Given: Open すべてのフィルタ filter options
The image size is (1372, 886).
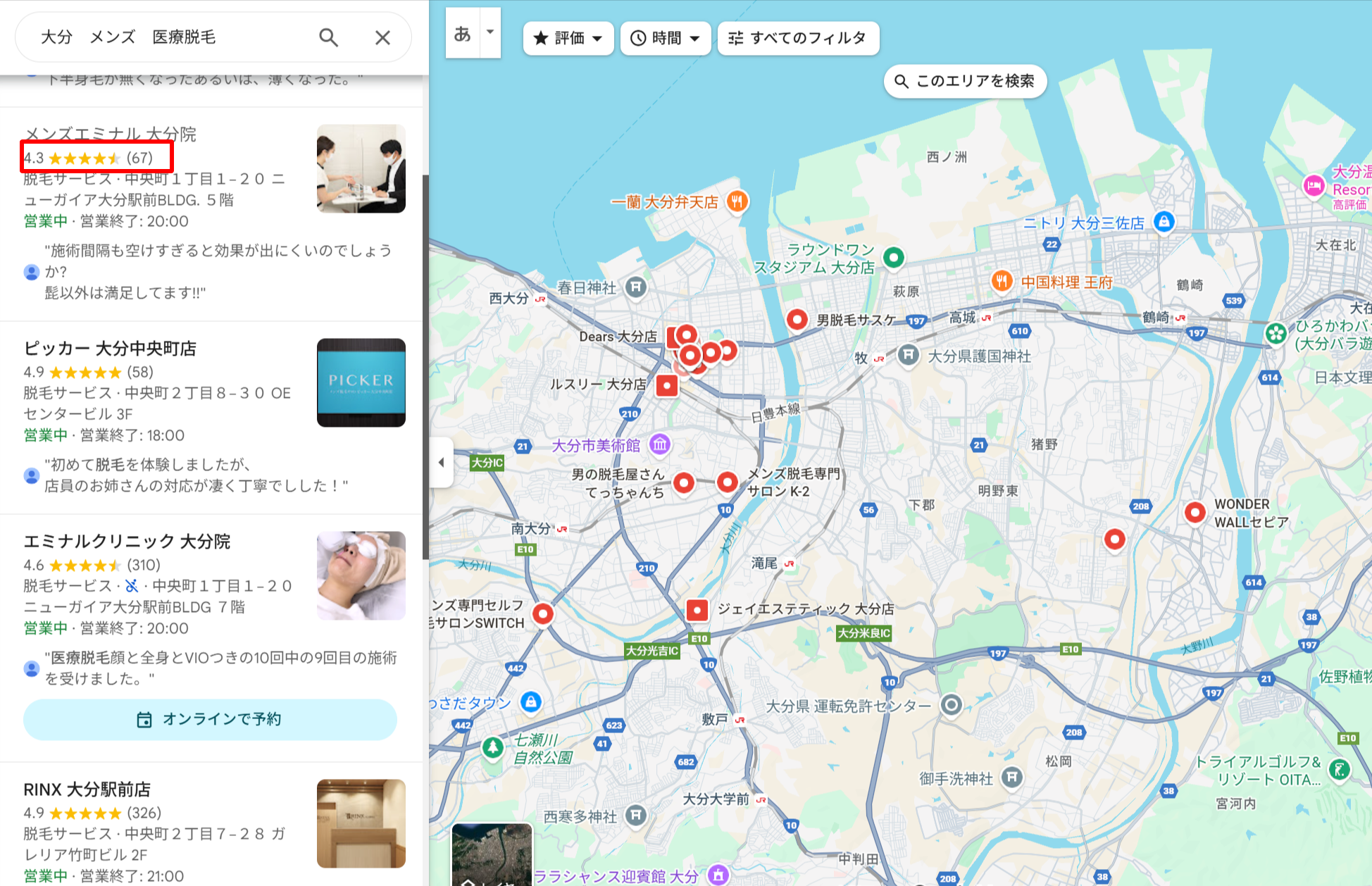Looking at the screenshot, I should coord(798,39).
